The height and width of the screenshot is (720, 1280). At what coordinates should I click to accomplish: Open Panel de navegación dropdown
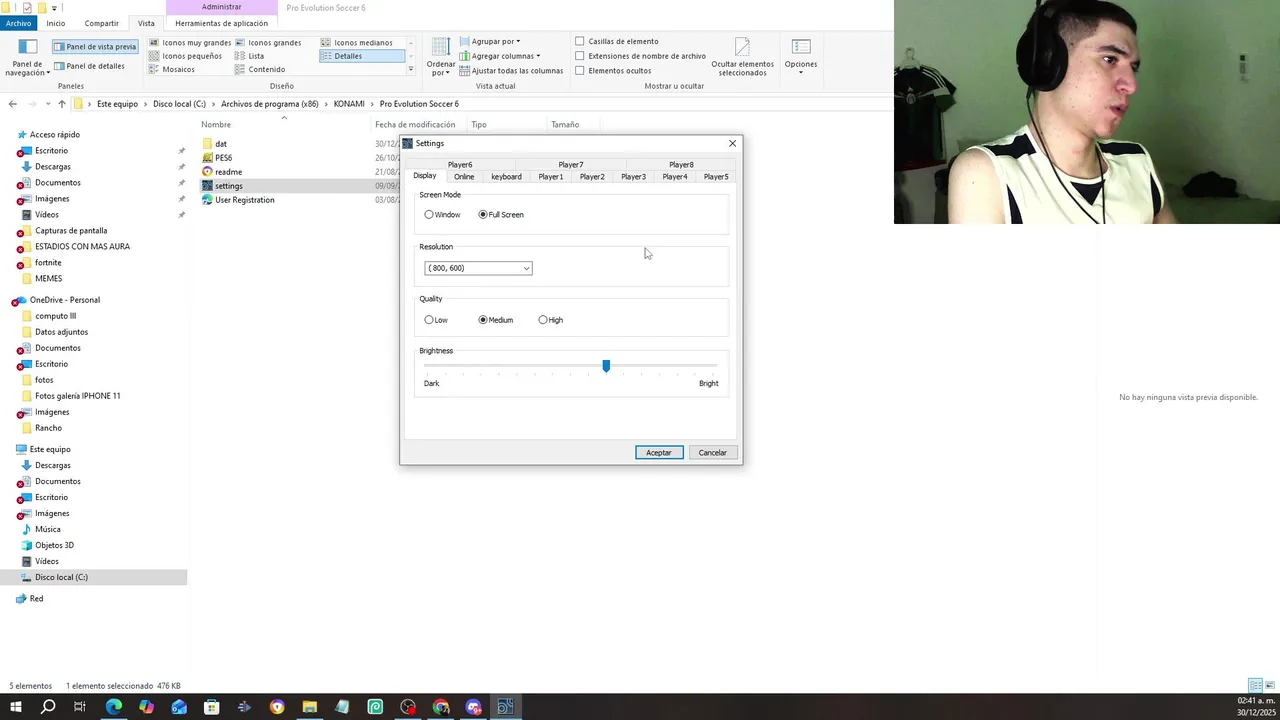[27, 59]
